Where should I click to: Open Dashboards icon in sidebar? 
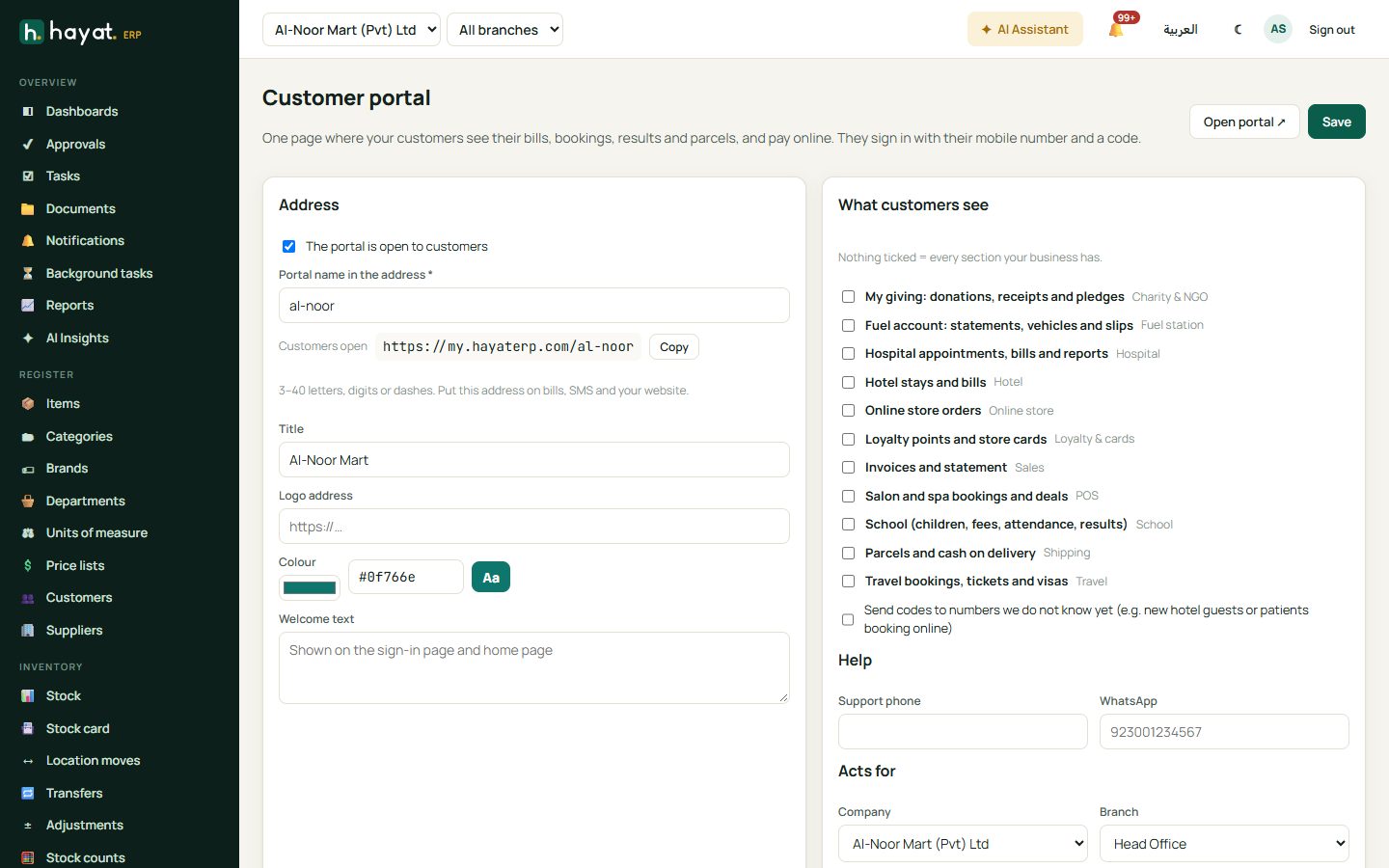coord(28,112)
